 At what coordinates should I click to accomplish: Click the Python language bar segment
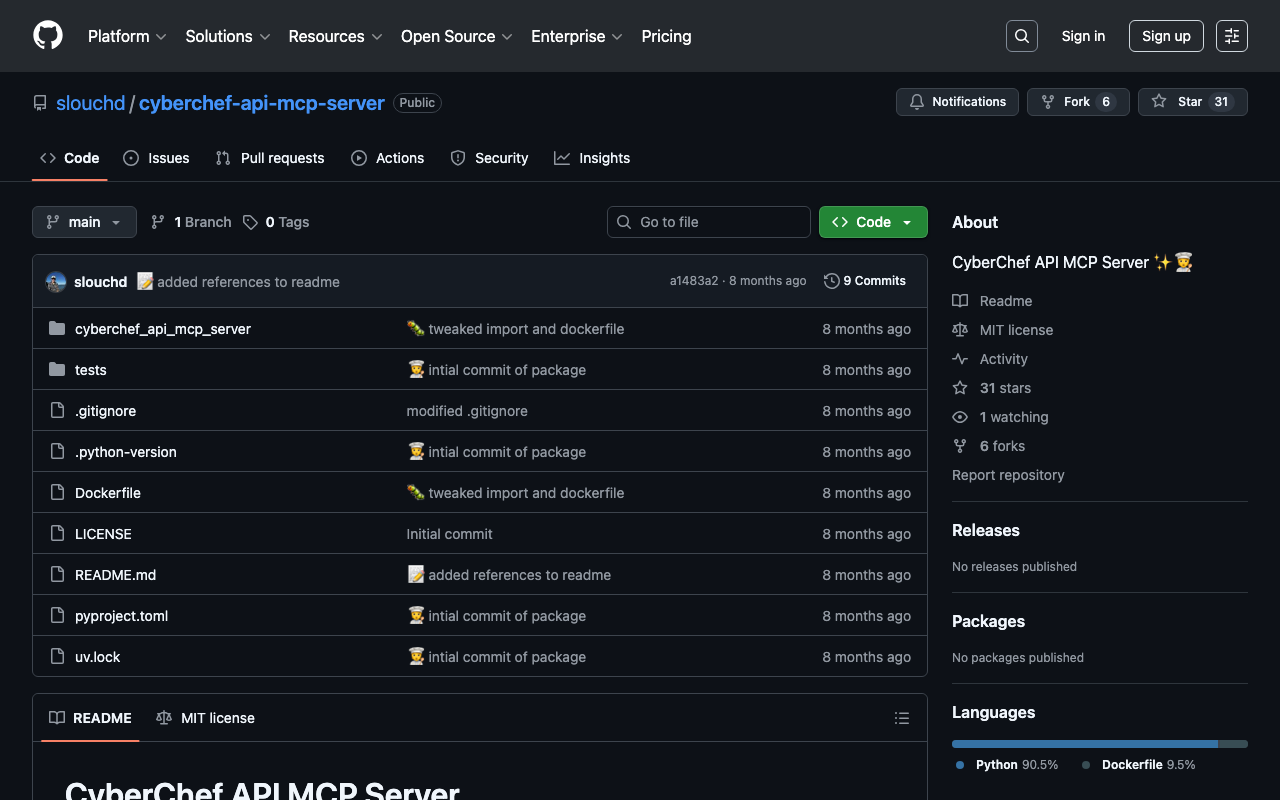coord(1084,744)
